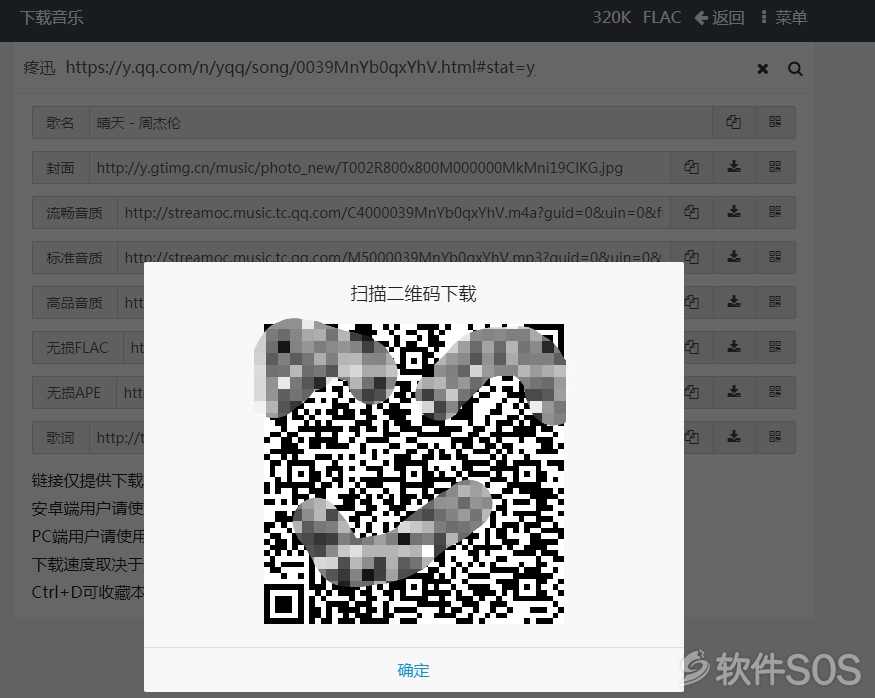Viewport: 875px width, 698px height.
Task: Click the 封面 gtimg.cn URL field
Action: pyautogui.click(x=379, y=167)
